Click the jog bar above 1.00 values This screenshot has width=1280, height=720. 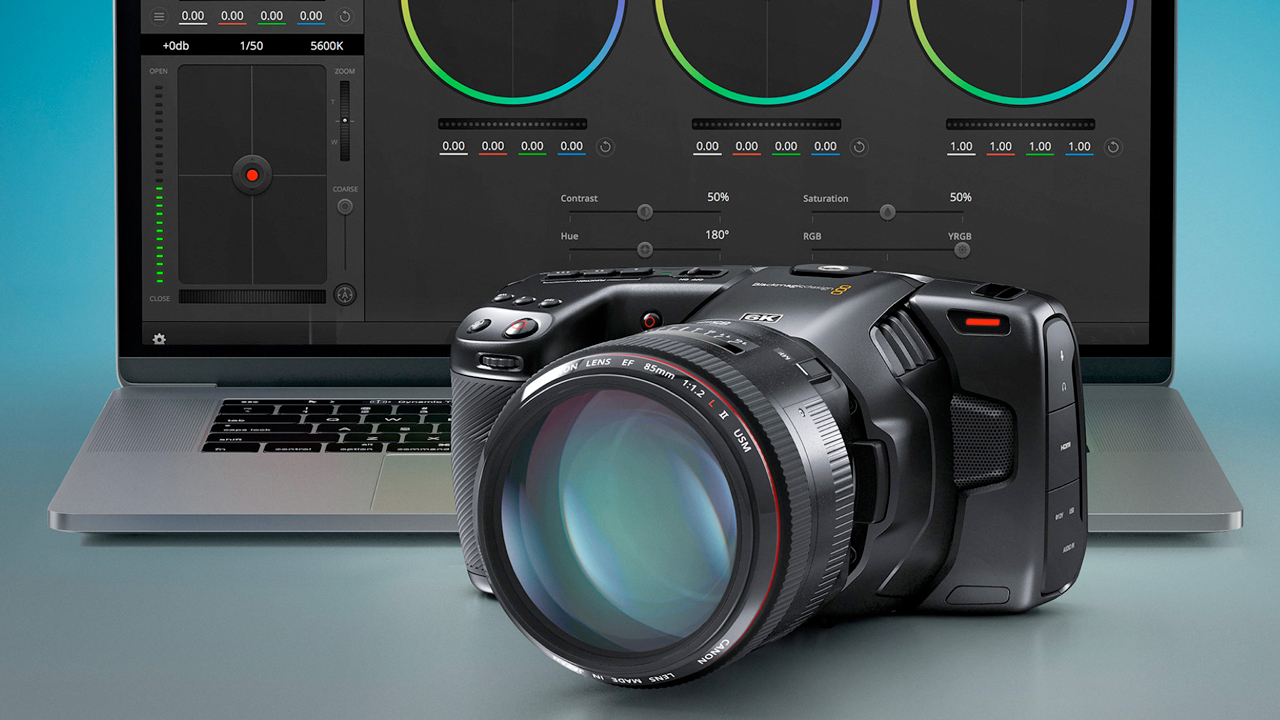click(x=1020, y=124)
